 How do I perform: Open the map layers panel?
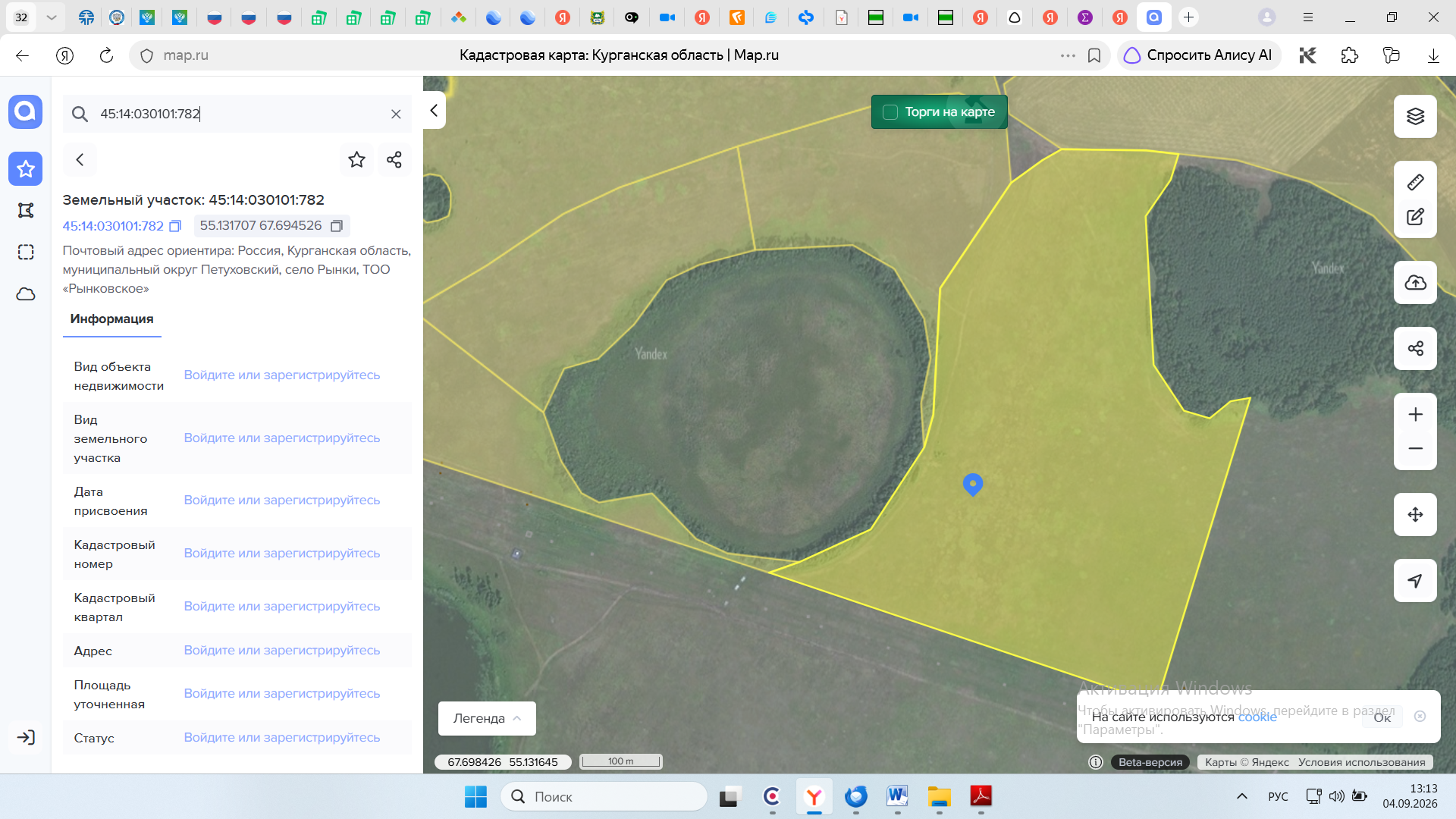click(1415, 116)
